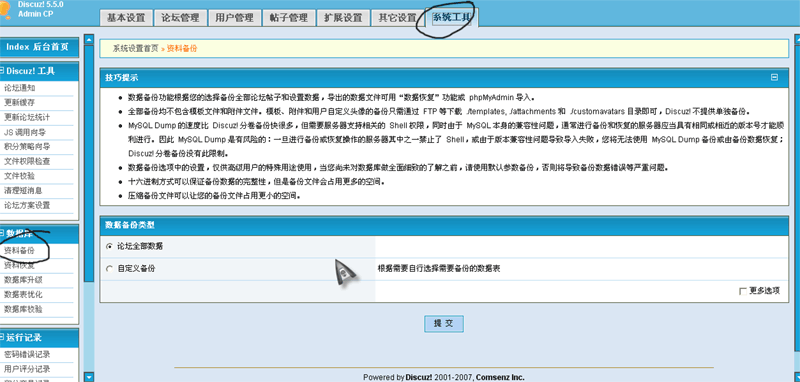Open 密码错误记录 under 运行记录
Viewport: 800px width, 382px height.
(27, 354)
